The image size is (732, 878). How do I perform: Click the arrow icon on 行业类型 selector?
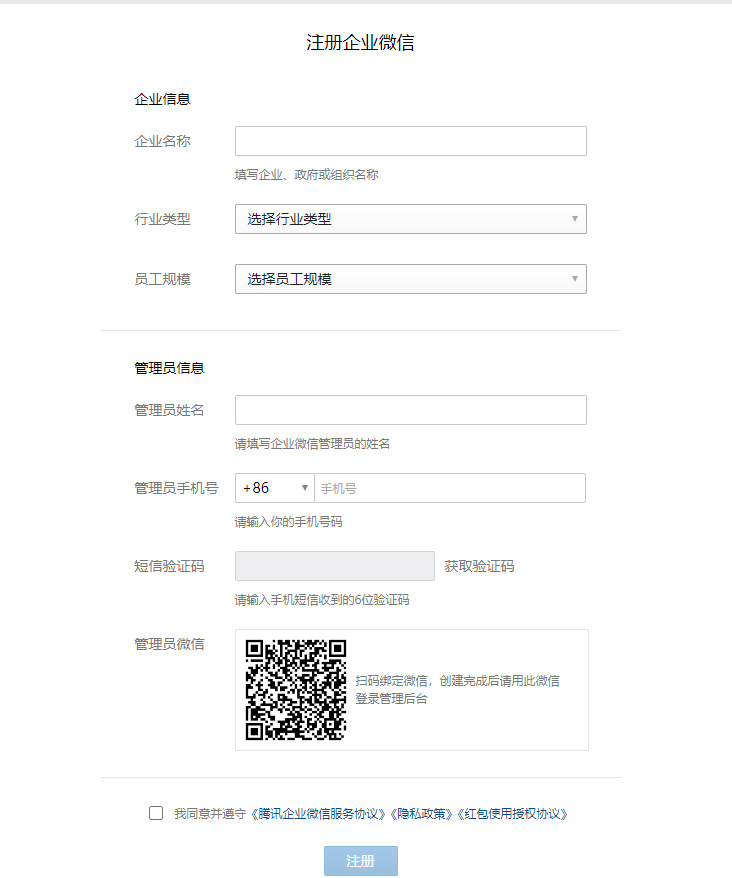[575, 219]
